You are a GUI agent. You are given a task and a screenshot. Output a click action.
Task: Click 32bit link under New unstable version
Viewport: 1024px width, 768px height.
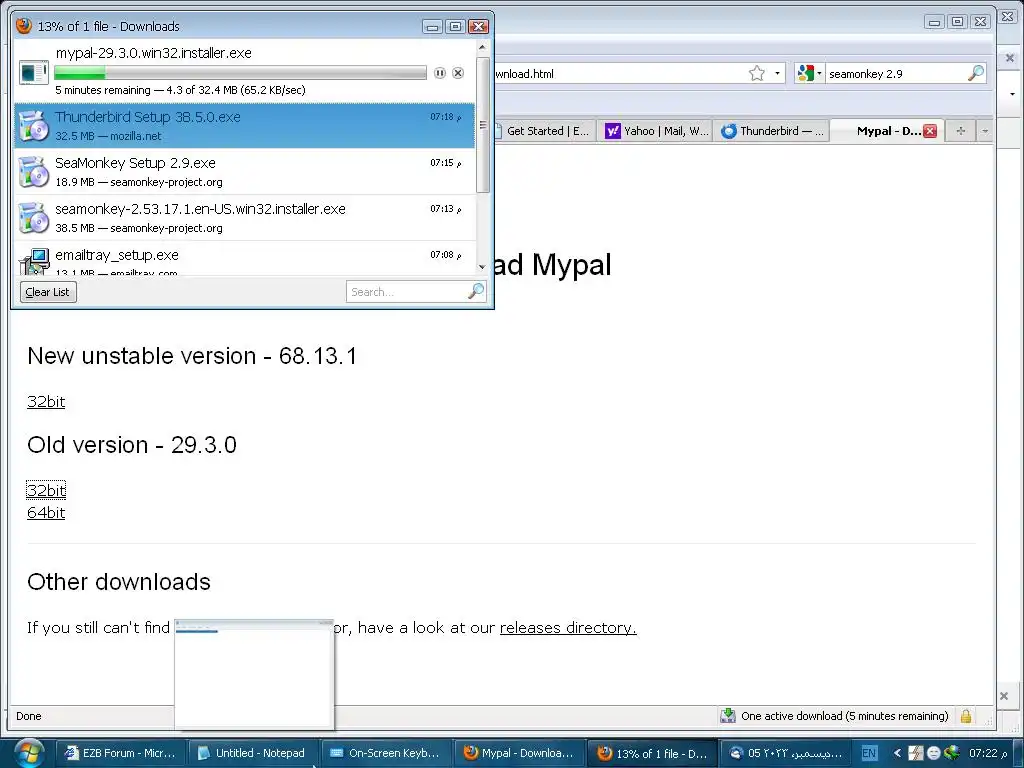click(46, 401)
